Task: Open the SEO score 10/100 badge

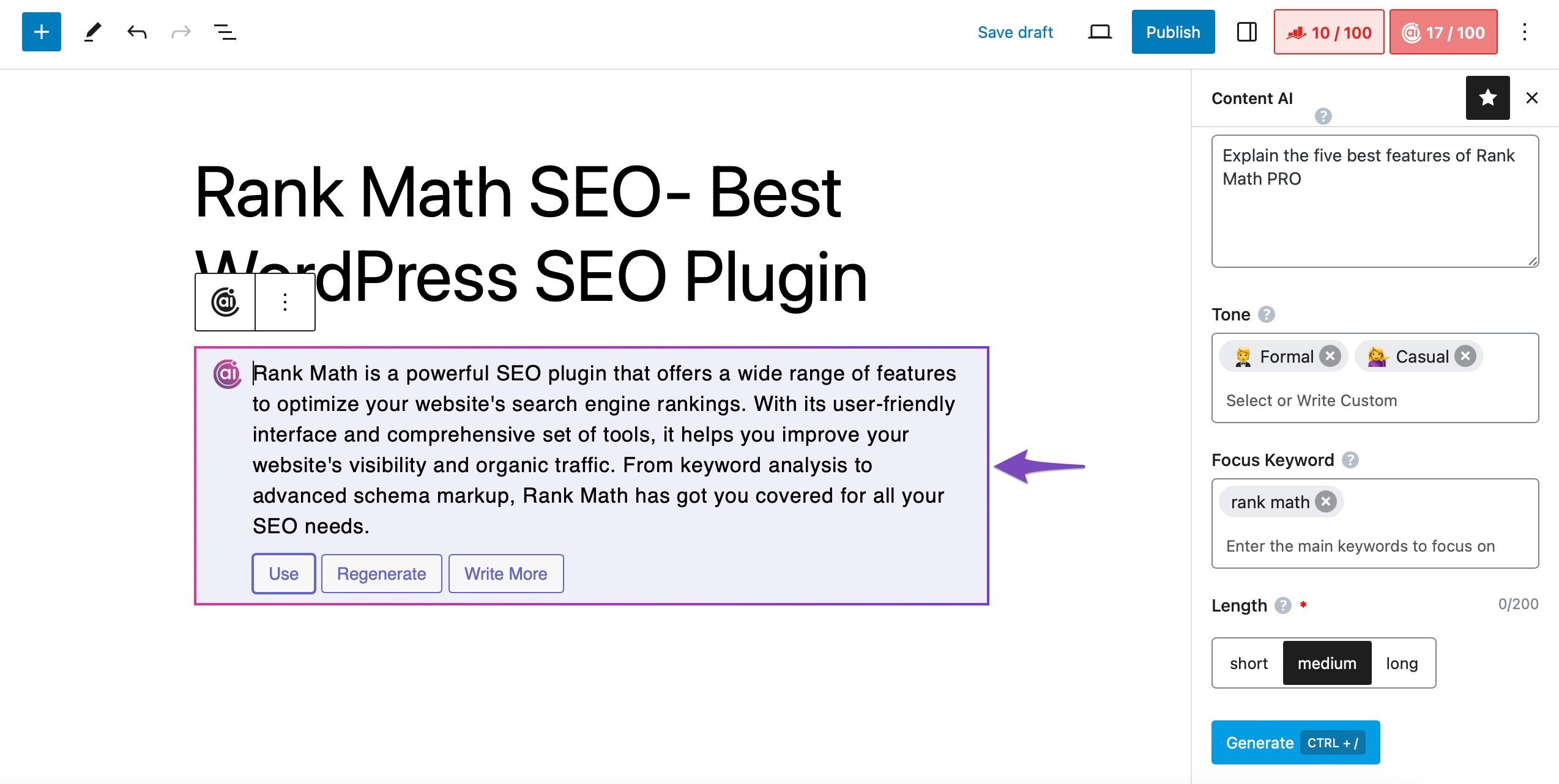Action: (x=1328, y=32)
